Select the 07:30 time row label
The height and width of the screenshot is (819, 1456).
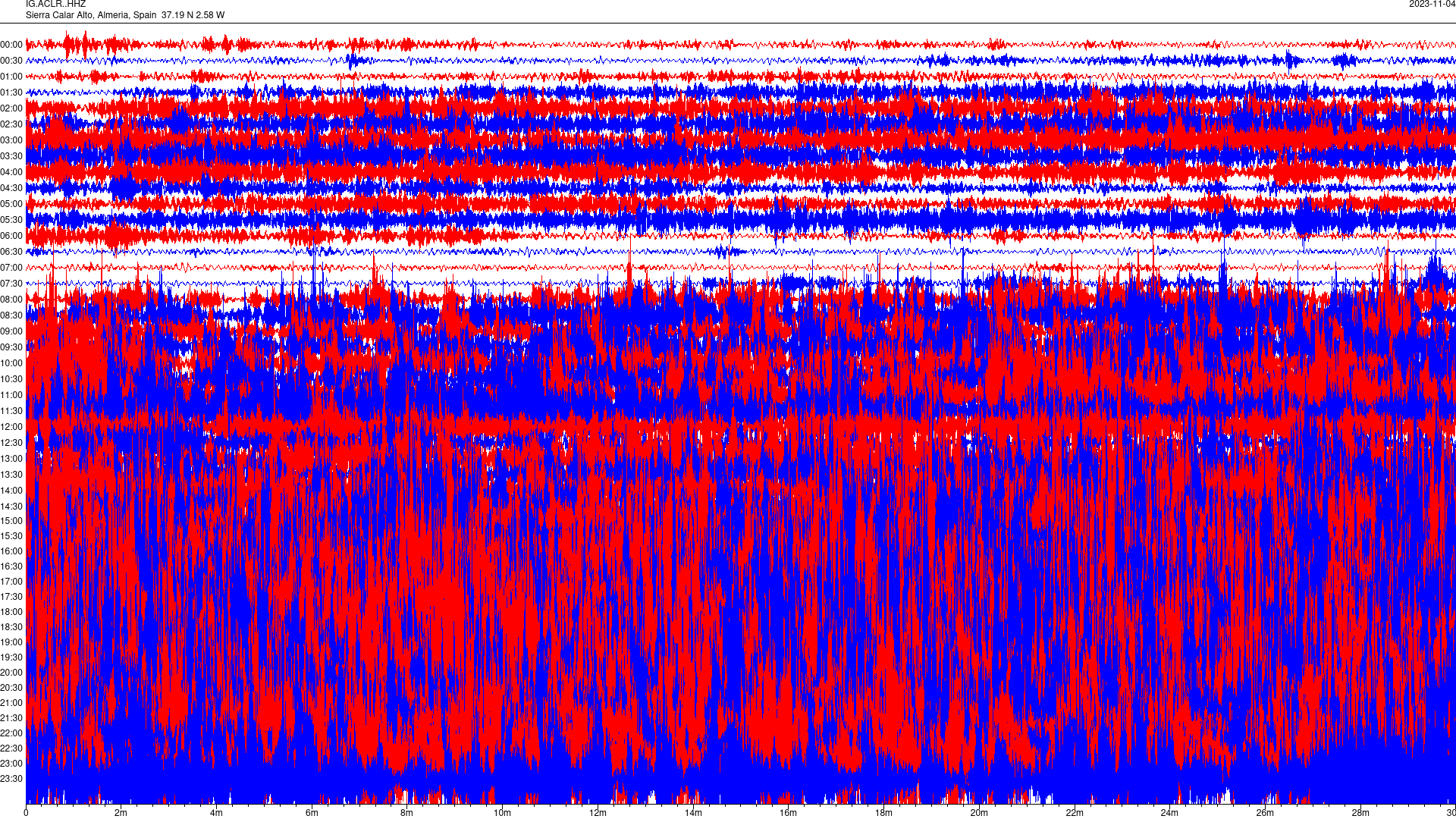(11, 284)
